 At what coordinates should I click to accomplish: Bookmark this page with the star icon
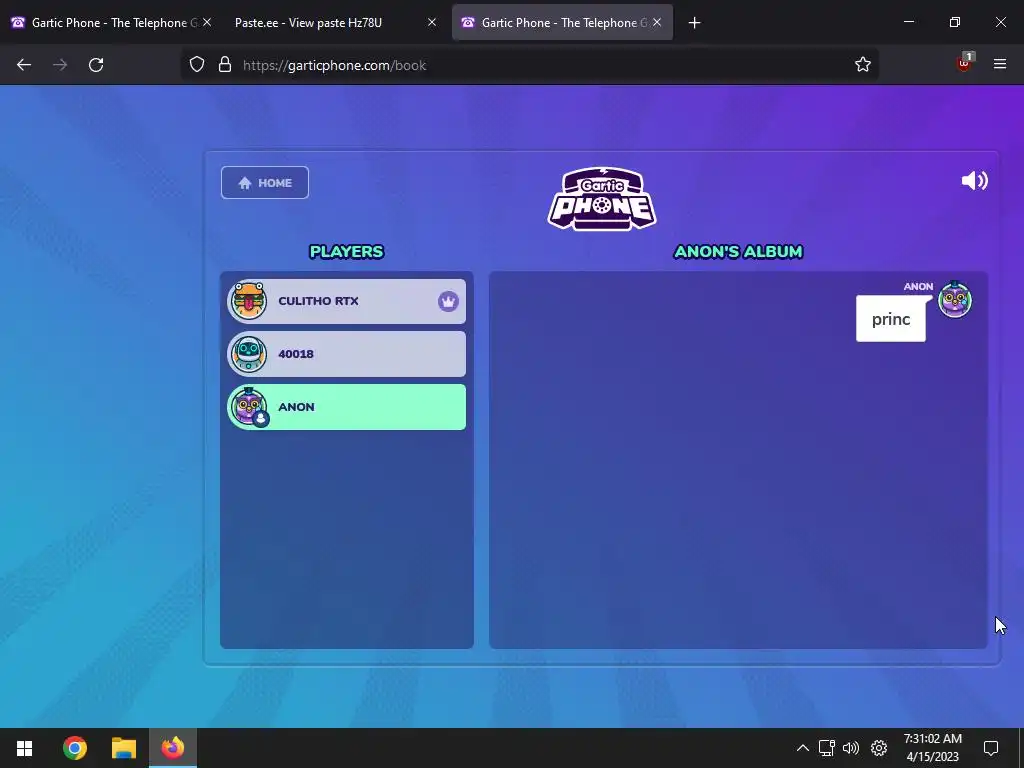point(863,64)
